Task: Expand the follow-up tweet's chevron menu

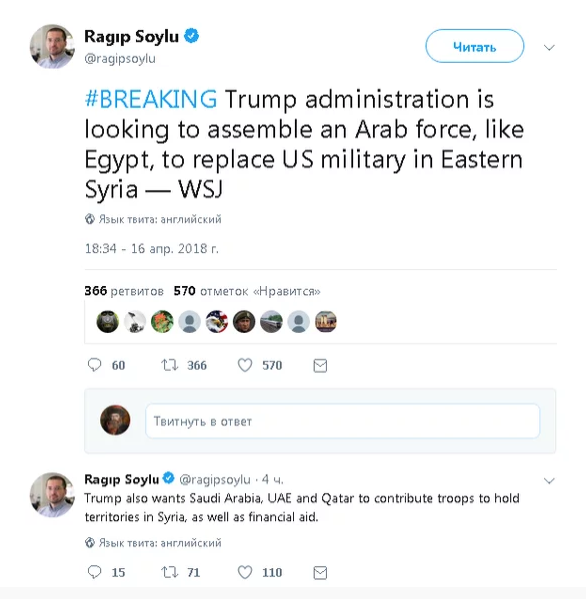Action: tap(549, 481)
